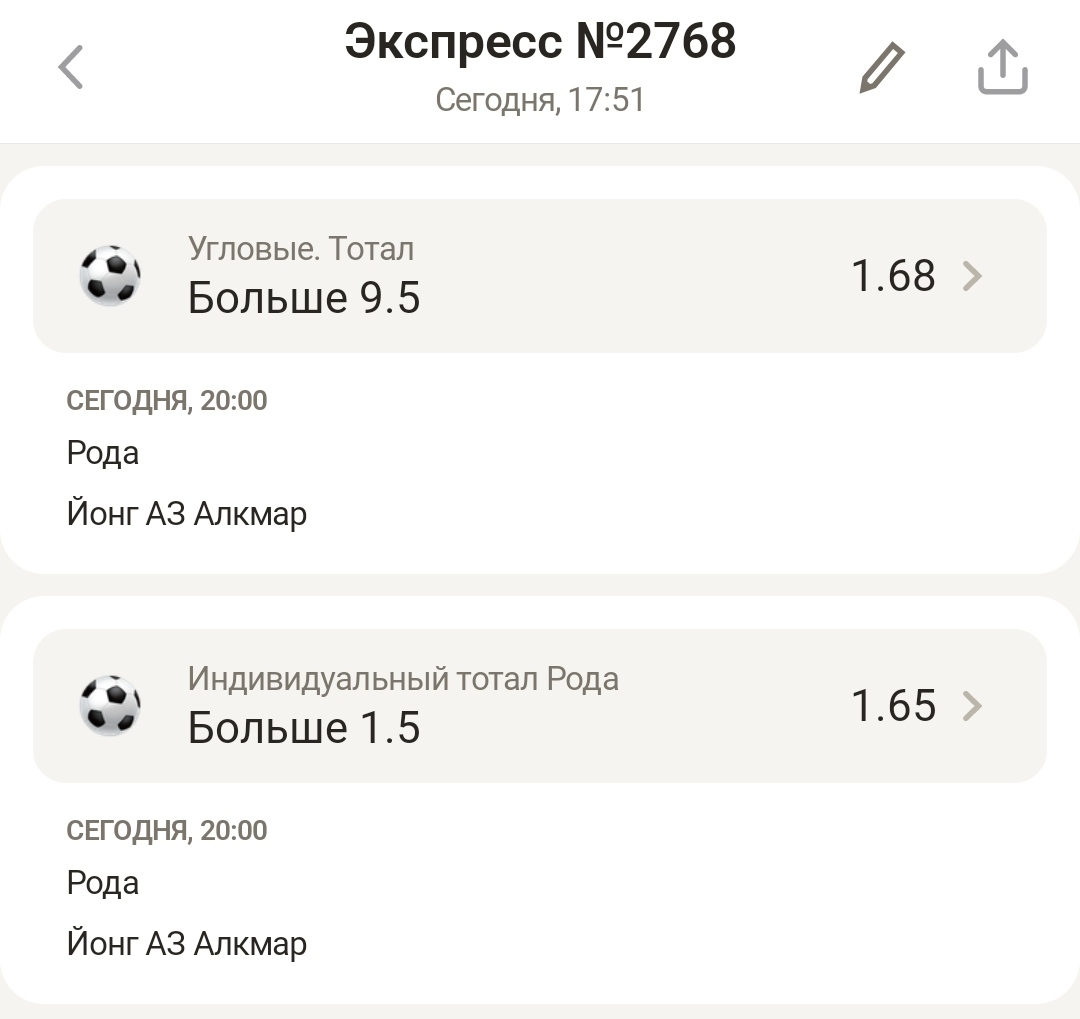The image size is (1080, 1019).
Task: Share the express bet via share icon
Action: pos(1002,69)
